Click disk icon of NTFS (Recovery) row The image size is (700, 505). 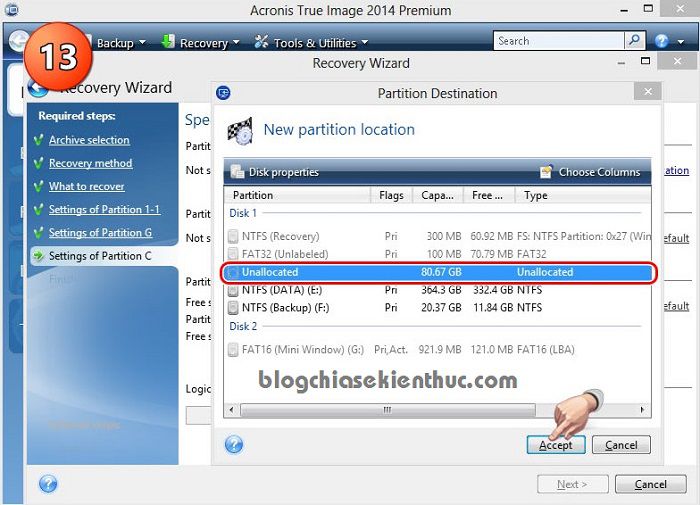tap(233, 236)
